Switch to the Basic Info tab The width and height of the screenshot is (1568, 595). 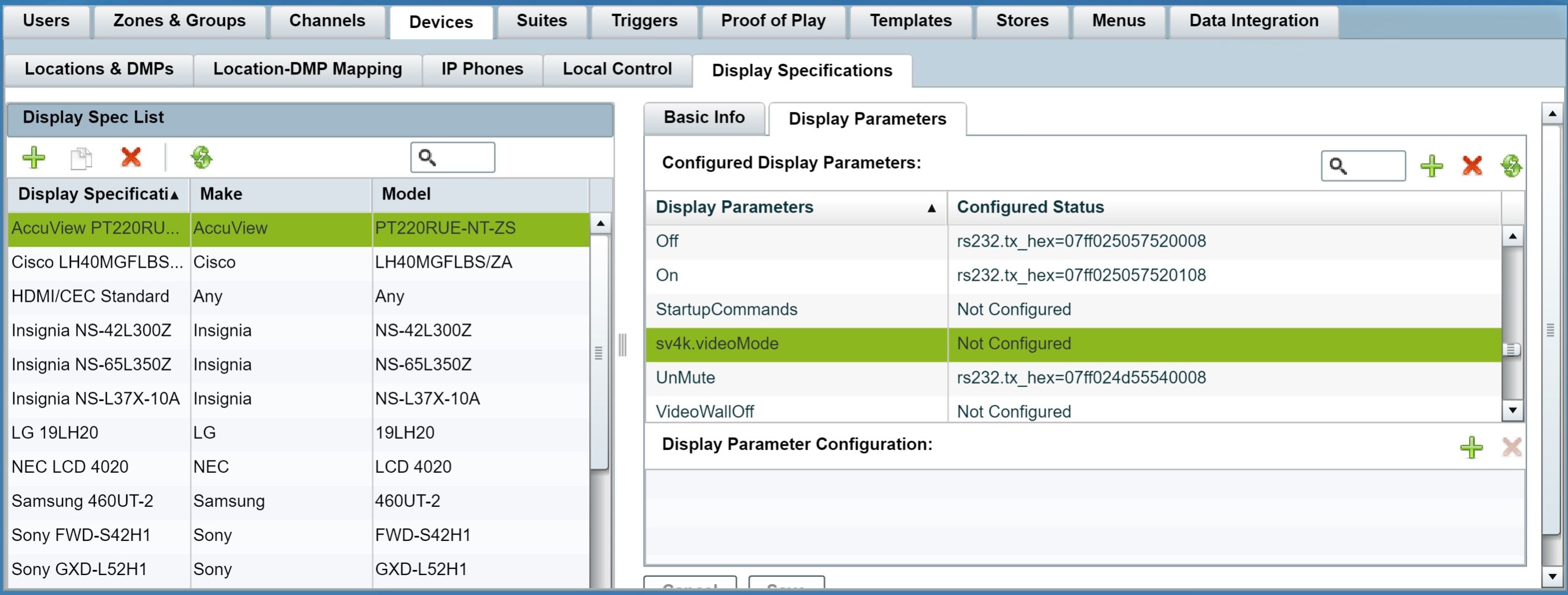coord(704,118)
